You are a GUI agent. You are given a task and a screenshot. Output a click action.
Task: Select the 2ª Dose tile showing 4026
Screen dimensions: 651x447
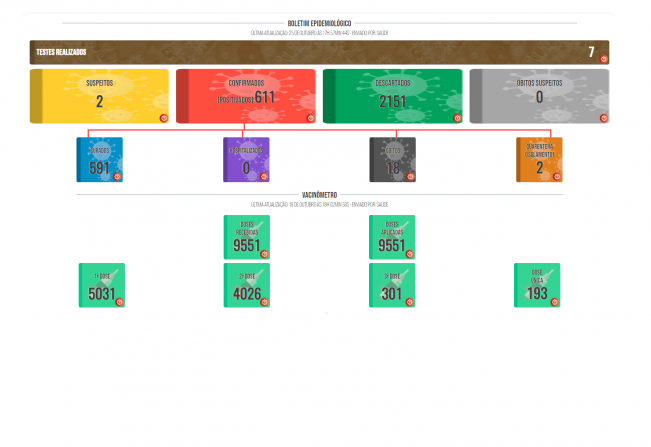click(x=246, y=286)
